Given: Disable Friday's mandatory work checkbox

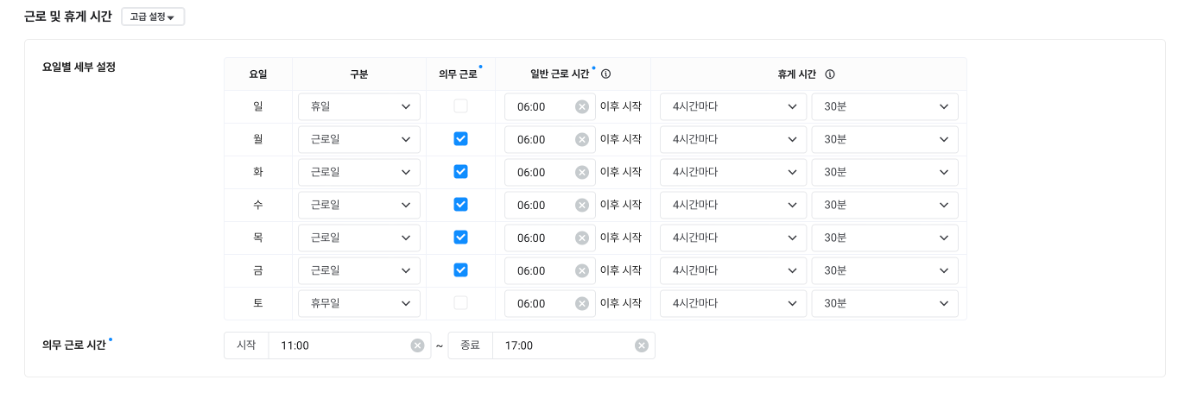Looking at the screenshot, I should click(460, 270).
